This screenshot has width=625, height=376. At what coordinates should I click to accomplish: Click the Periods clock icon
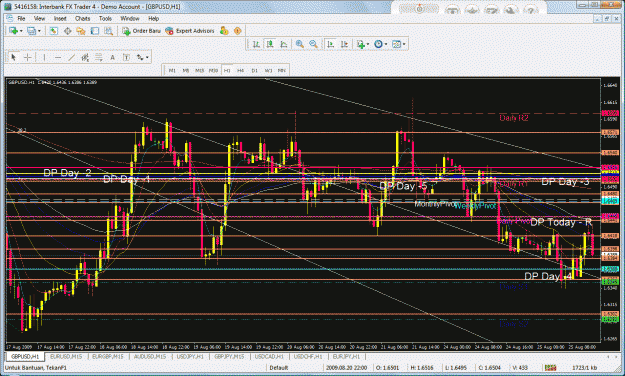point(378,44)
